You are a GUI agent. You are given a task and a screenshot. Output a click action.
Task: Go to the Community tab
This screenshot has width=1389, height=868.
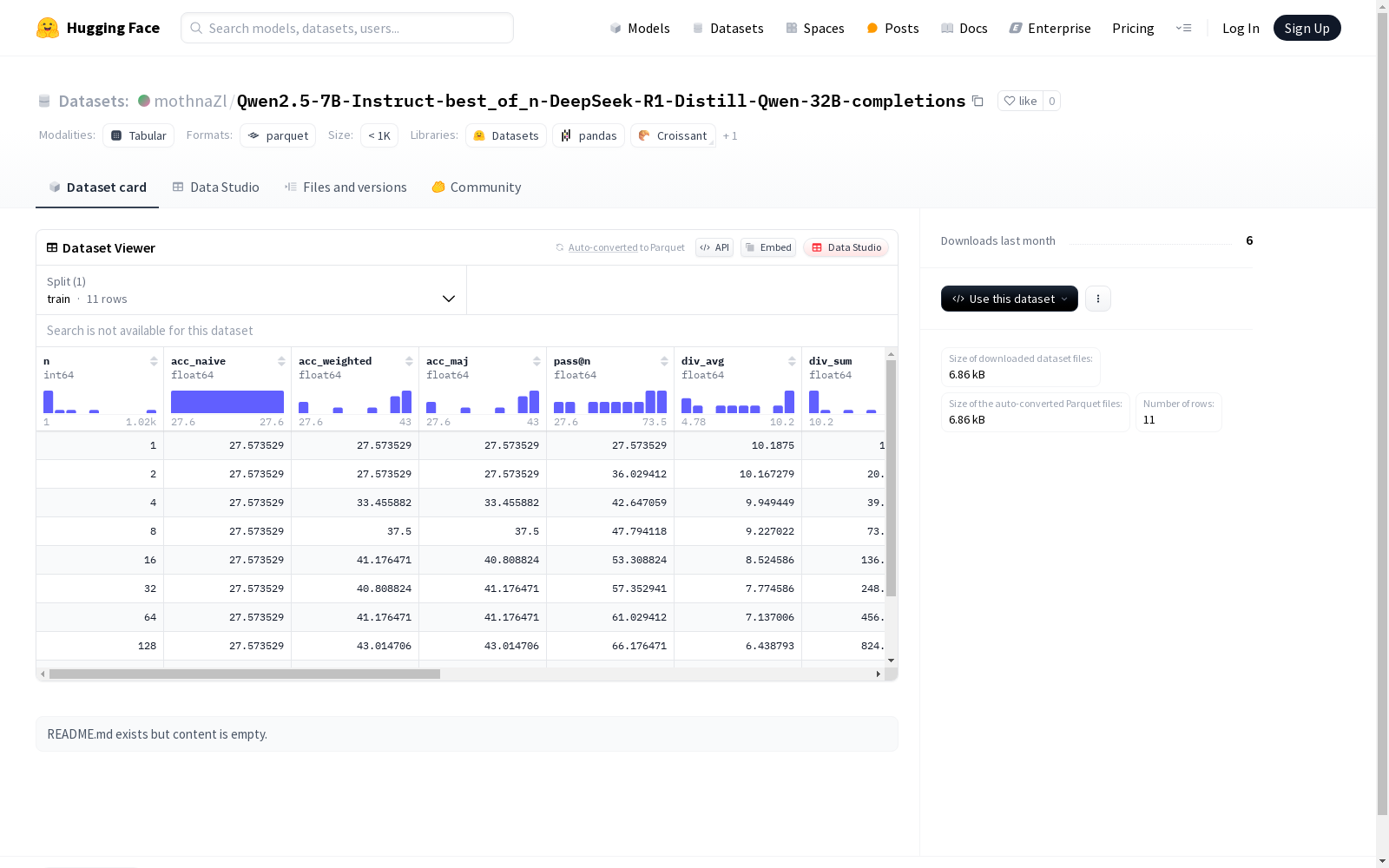point(477,187)
